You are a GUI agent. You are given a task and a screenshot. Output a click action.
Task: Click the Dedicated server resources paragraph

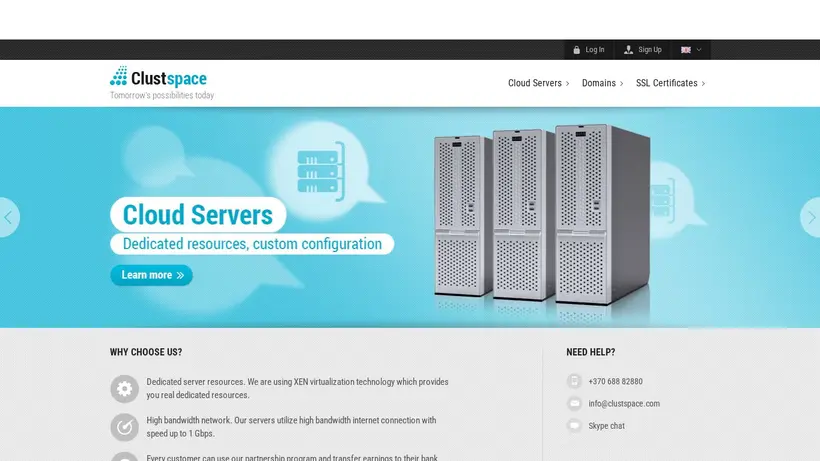coord(297,388)
